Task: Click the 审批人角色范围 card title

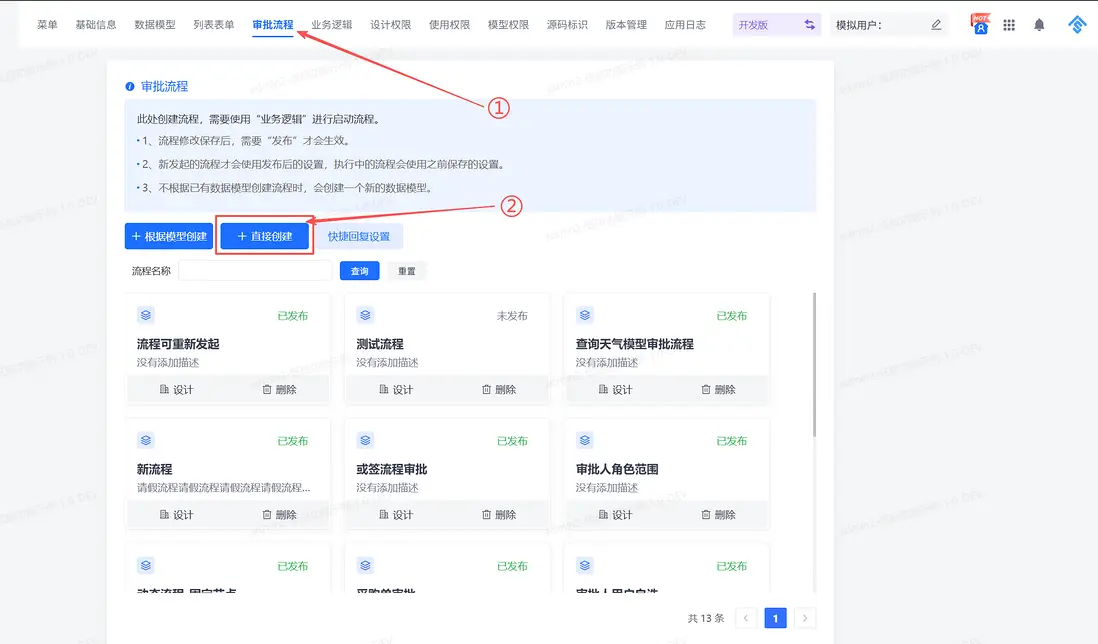Action: 617,469
